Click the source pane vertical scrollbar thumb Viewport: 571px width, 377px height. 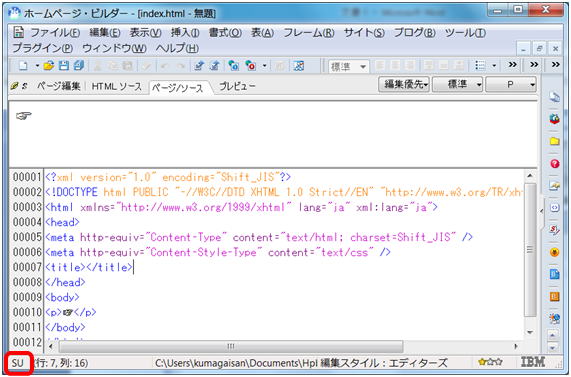[x=530, y=250]
